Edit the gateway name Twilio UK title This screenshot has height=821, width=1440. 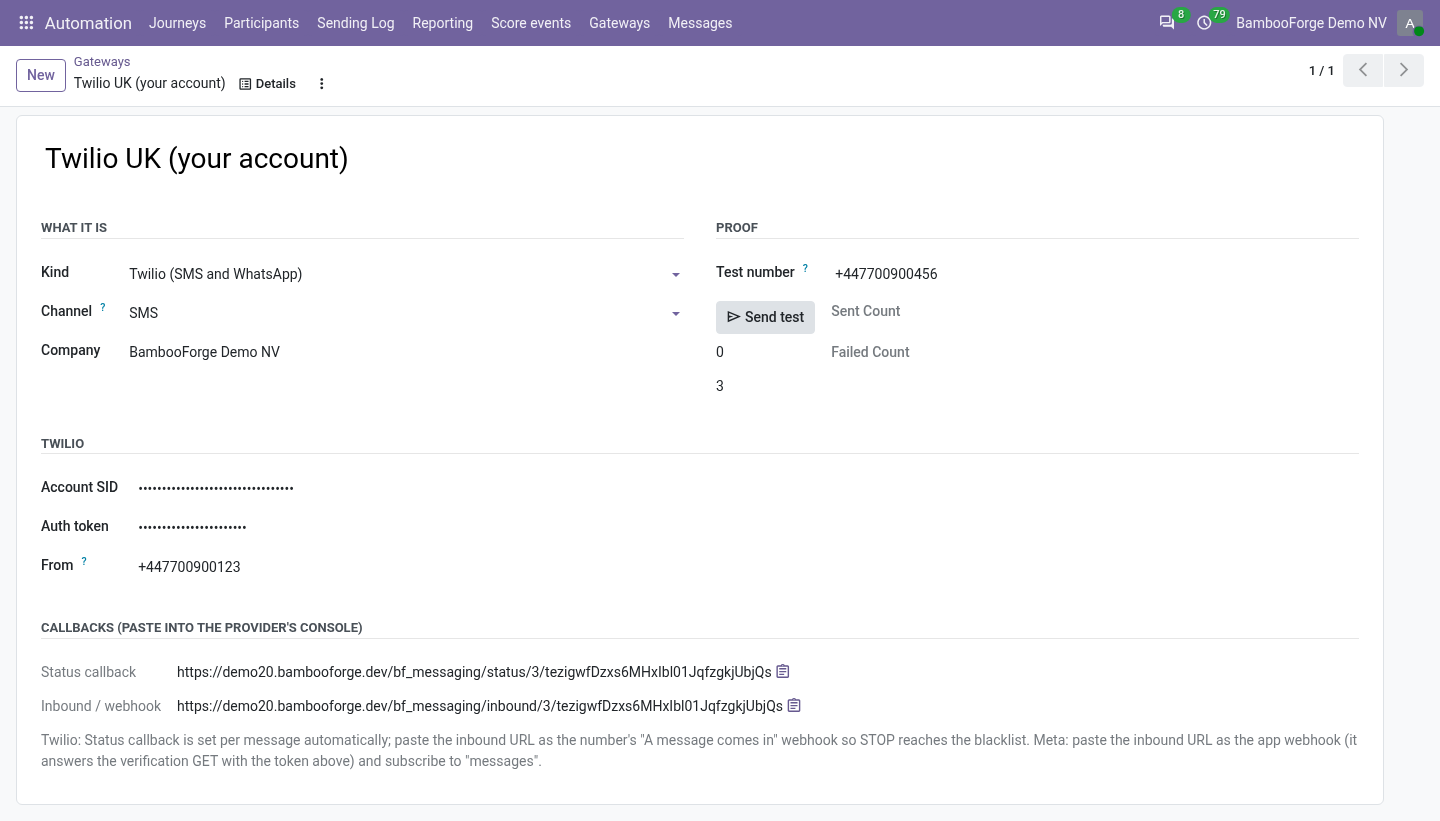(700, 159)
